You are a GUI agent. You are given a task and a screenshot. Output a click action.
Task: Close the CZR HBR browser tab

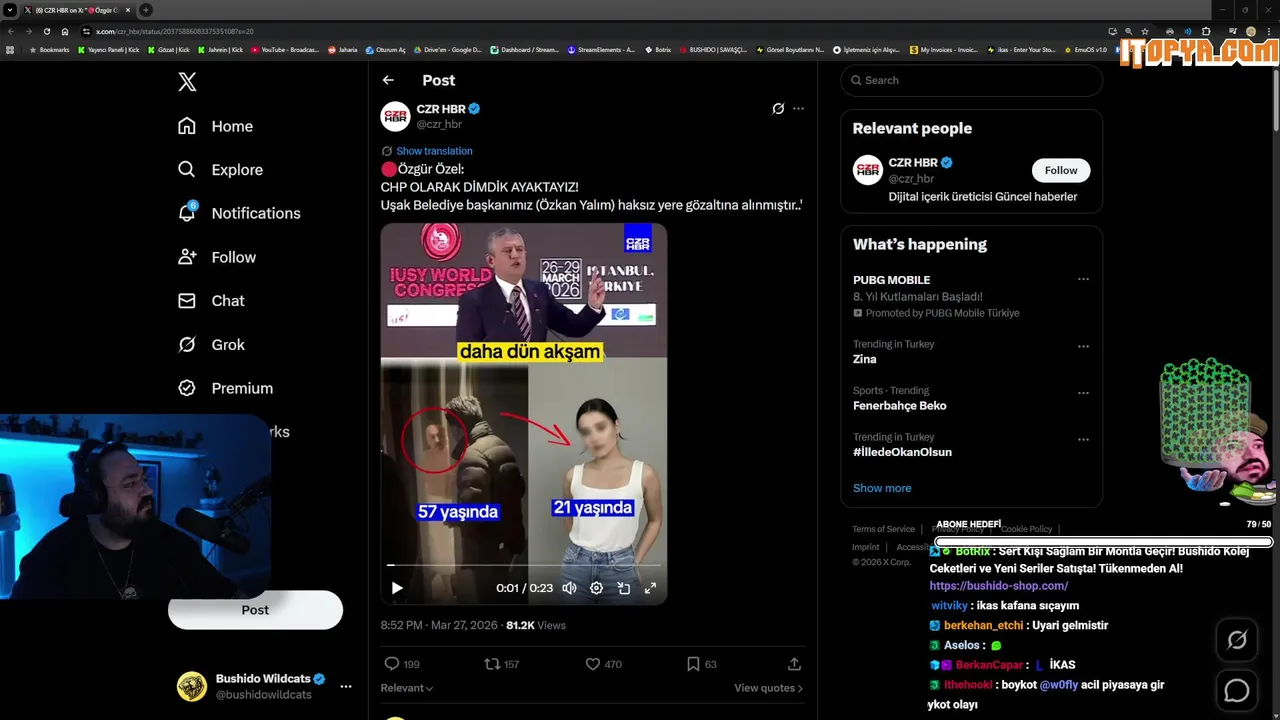pos(127,10)
